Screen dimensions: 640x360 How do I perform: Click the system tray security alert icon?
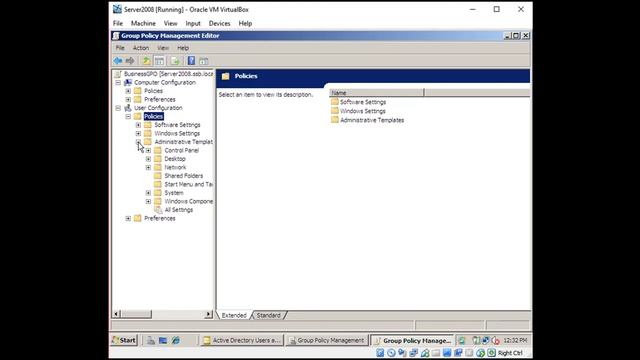[x=496, y=340]
